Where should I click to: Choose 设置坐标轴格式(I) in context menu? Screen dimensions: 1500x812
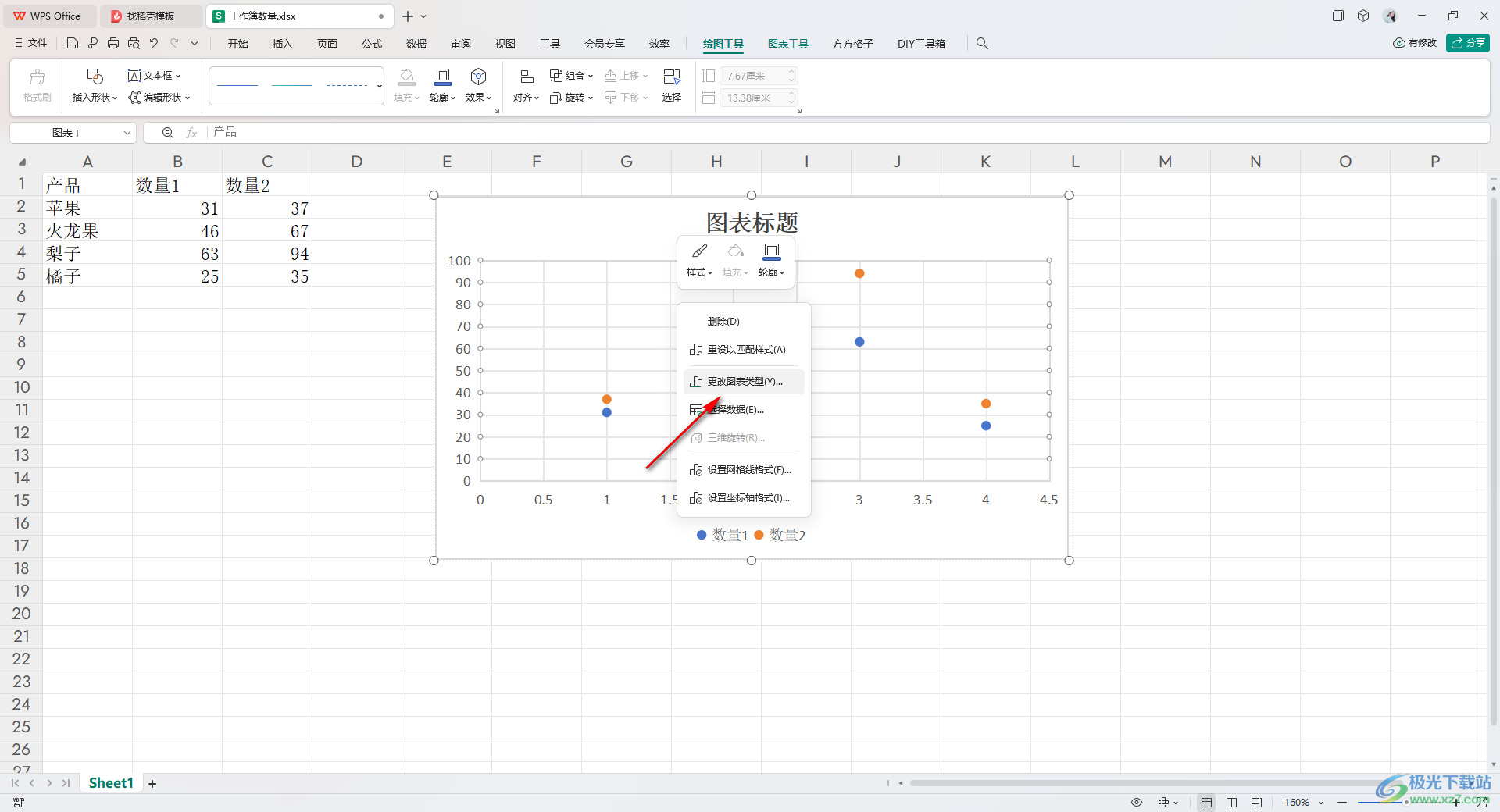745,498
